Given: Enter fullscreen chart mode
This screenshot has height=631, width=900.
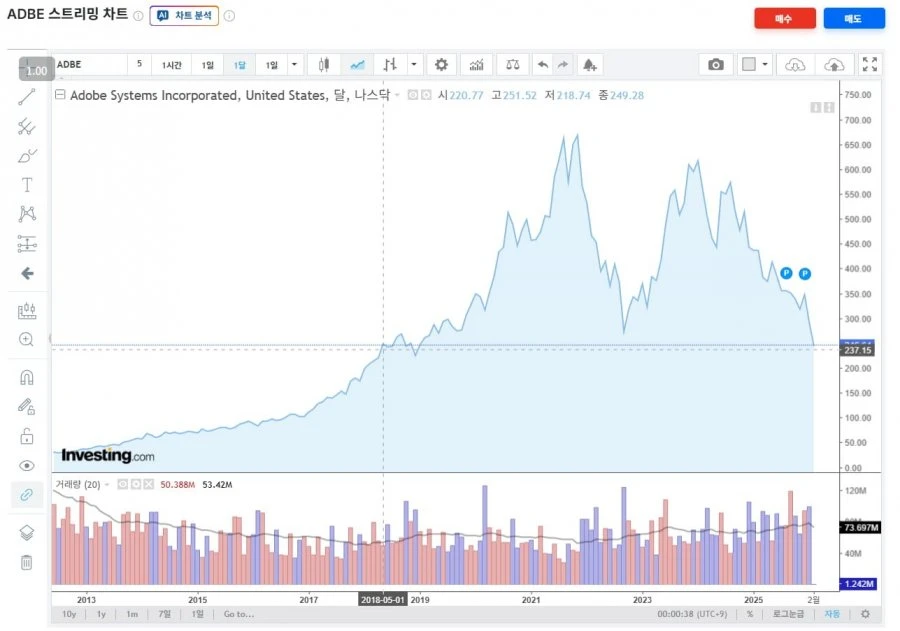Looking at the screenshot, I should click(870, 64).
